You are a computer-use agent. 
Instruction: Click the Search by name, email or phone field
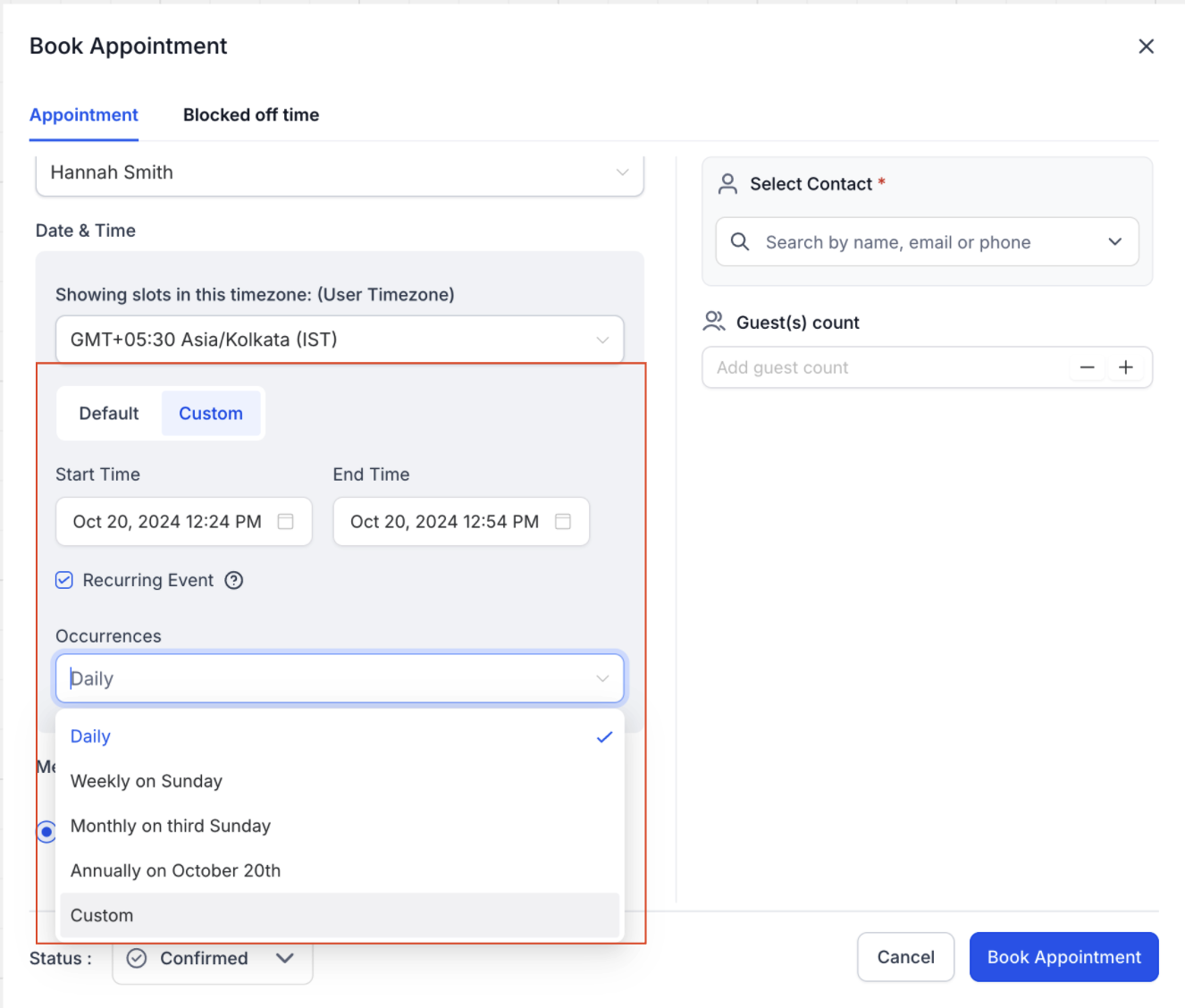[x=928, y=242]
